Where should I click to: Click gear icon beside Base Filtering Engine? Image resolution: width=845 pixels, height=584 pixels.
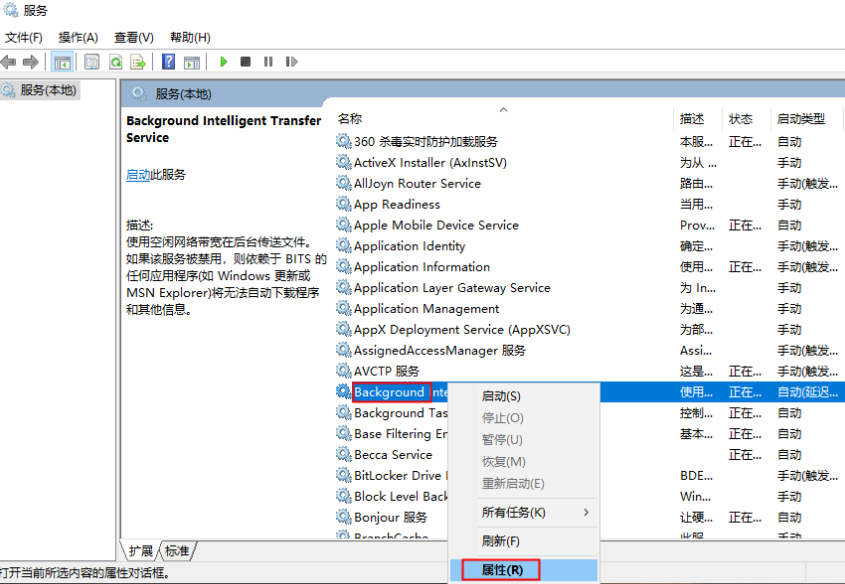[344, 433]
